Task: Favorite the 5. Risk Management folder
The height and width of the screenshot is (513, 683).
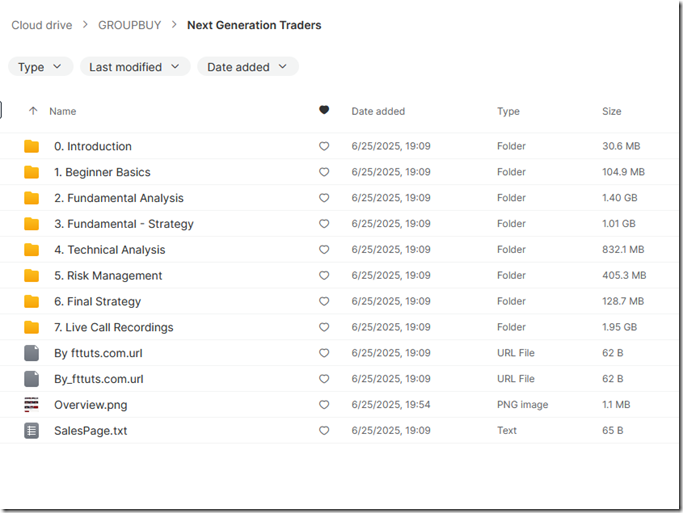Action: click(324, 275)
